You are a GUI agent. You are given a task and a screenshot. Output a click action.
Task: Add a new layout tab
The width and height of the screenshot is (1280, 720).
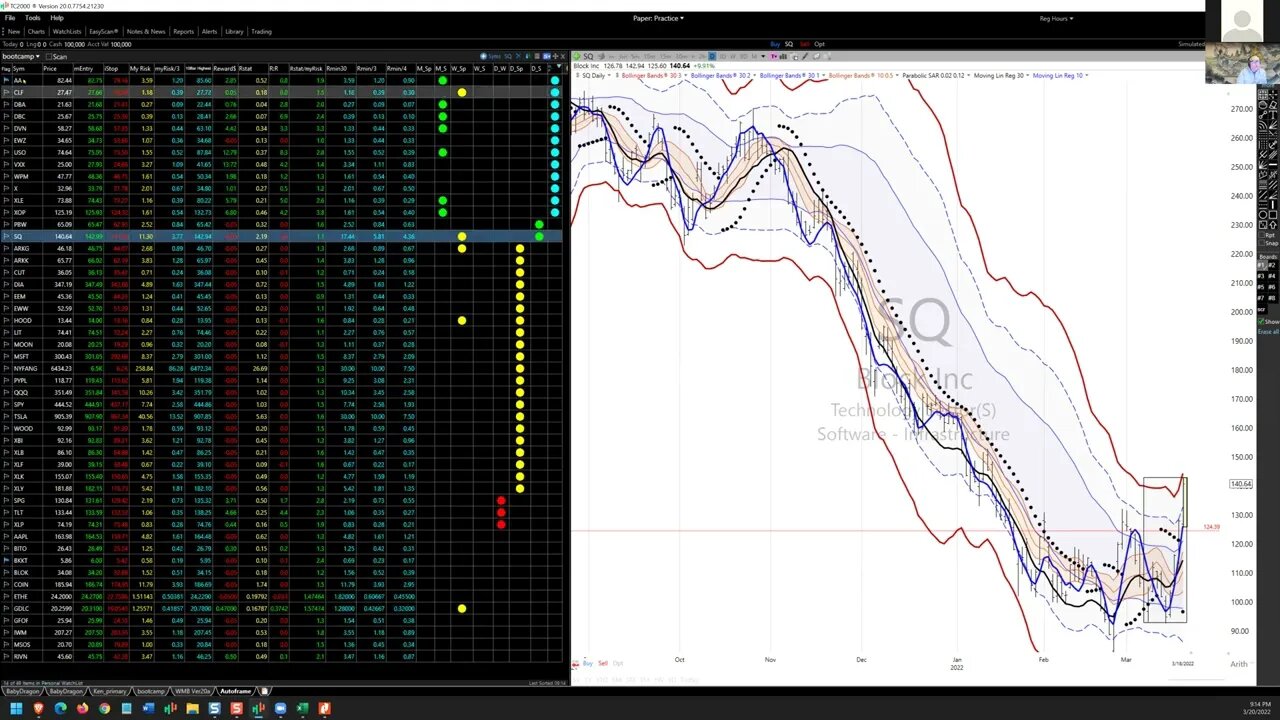pyautogui.click(x=263, y=691)
